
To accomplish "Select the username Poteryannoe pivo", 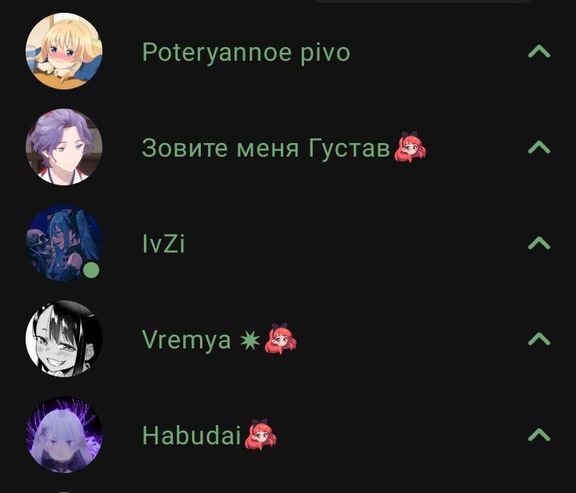I will click(x=246, y=54).
